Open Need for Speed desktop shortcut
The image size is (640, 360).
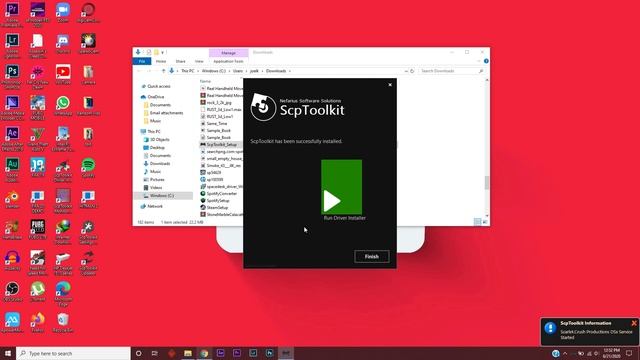click(38, 262)
